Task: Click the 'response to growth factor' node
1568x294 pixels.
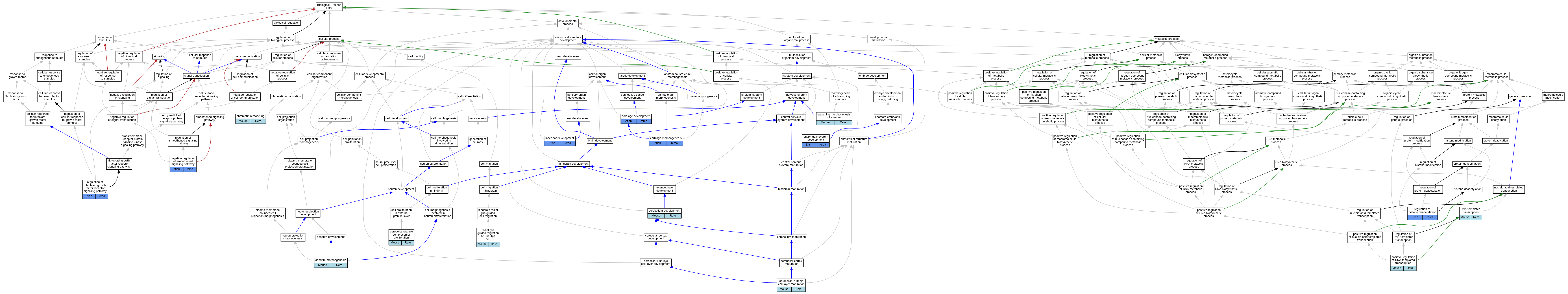Action: [17, 76]
